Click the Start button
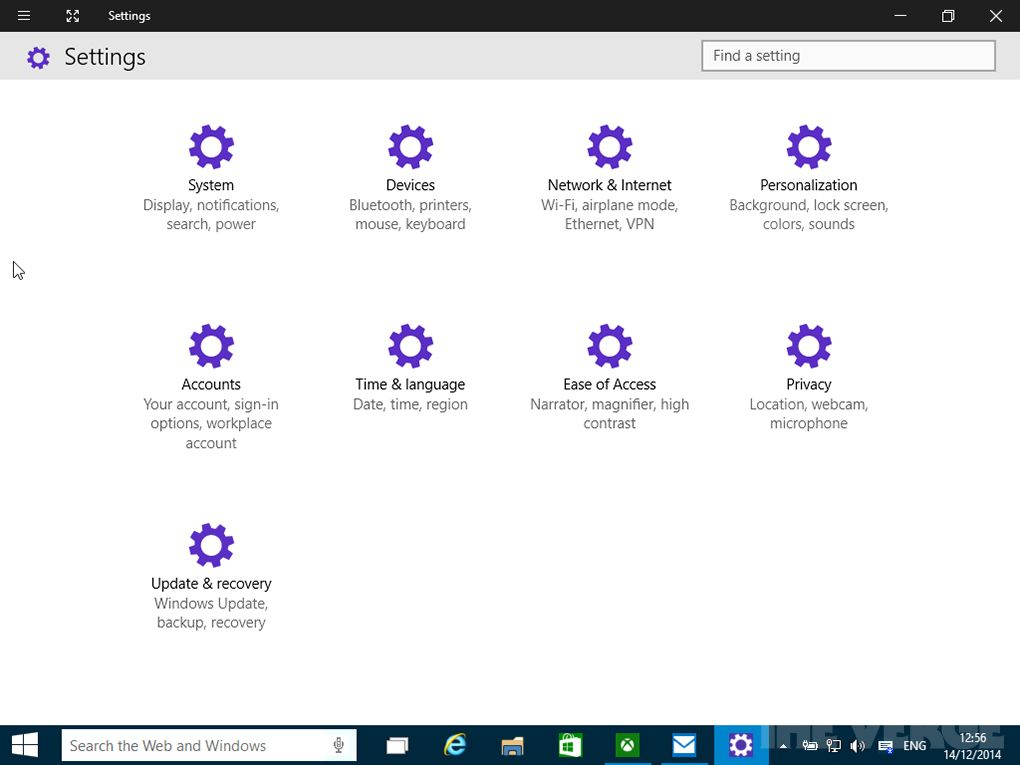This screenshot has height=765, width=1020. point(23,745)
